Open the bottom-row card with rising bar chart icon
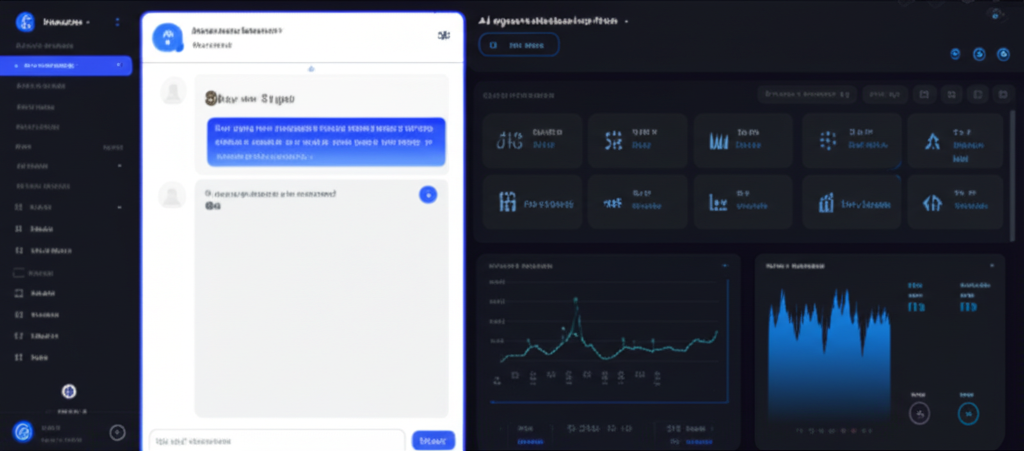This screenshot has width=1024, height=451. 852,202
